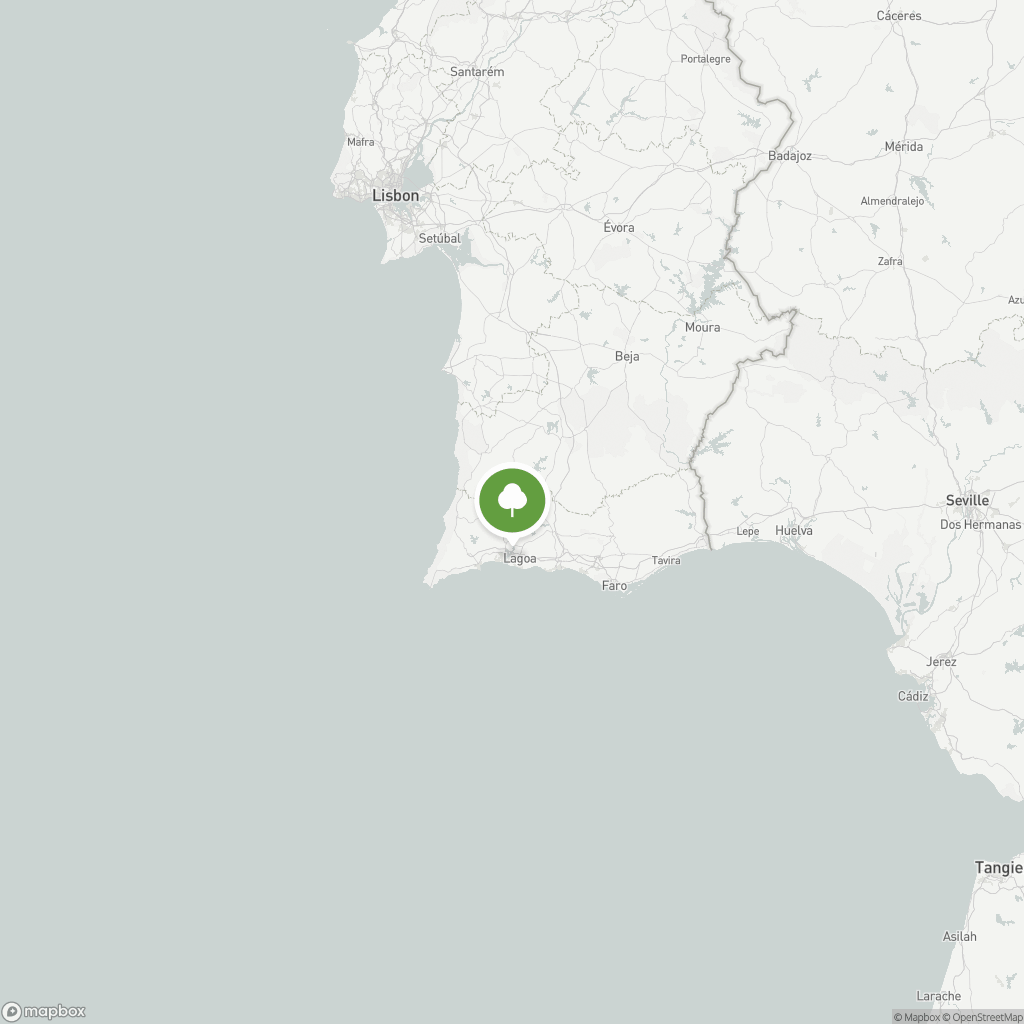Click the Évora city label
This screenshot has height=1024, width=1024.
pyautogui.click(x=618, y=227)
